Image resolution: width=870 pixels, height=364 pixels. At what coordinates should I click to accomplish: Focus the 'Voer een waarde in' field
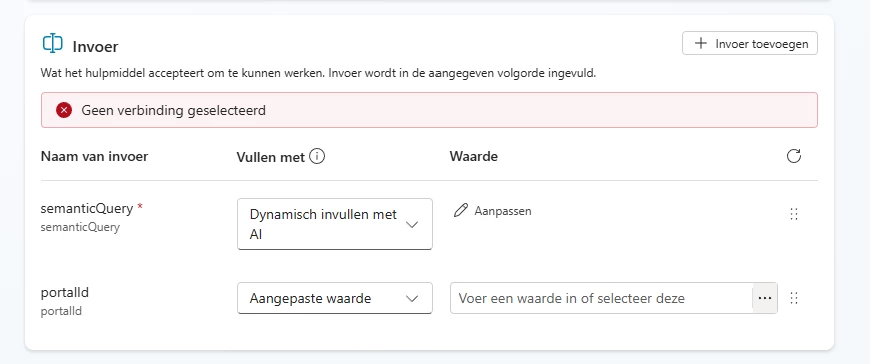tap(601, 298)
